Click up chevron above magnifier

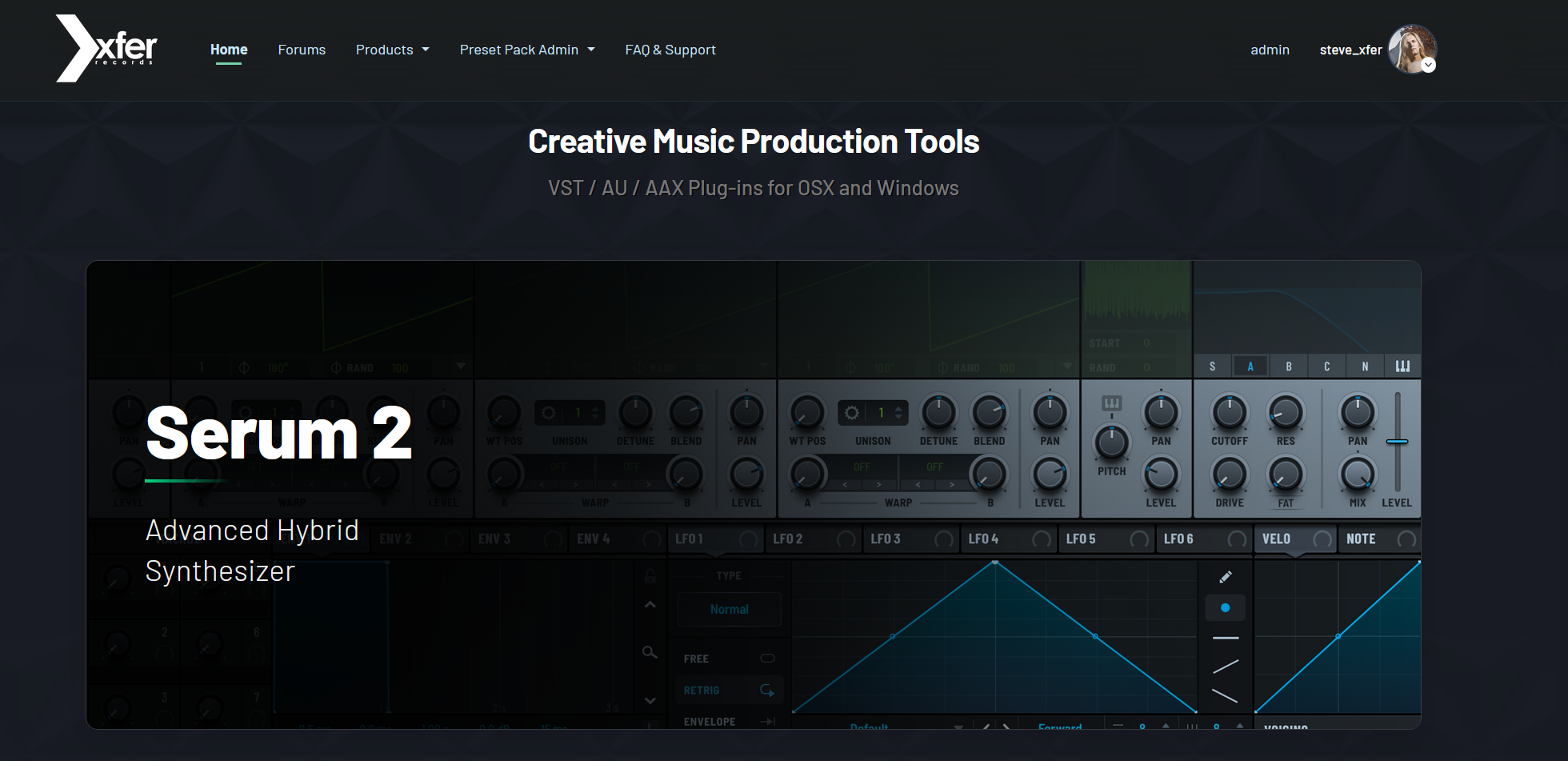pyautogui.click(x=650, y=605)
